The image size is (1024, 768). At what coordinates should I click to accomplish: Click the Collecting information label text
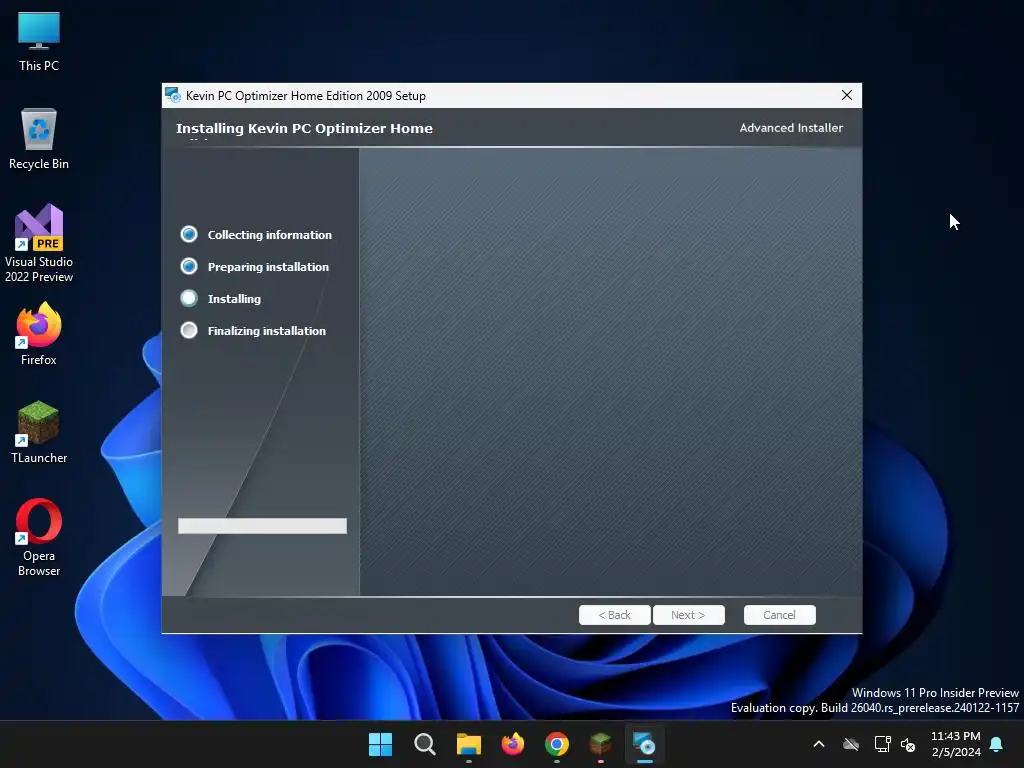pyautogui.click(x=270, y=235)
